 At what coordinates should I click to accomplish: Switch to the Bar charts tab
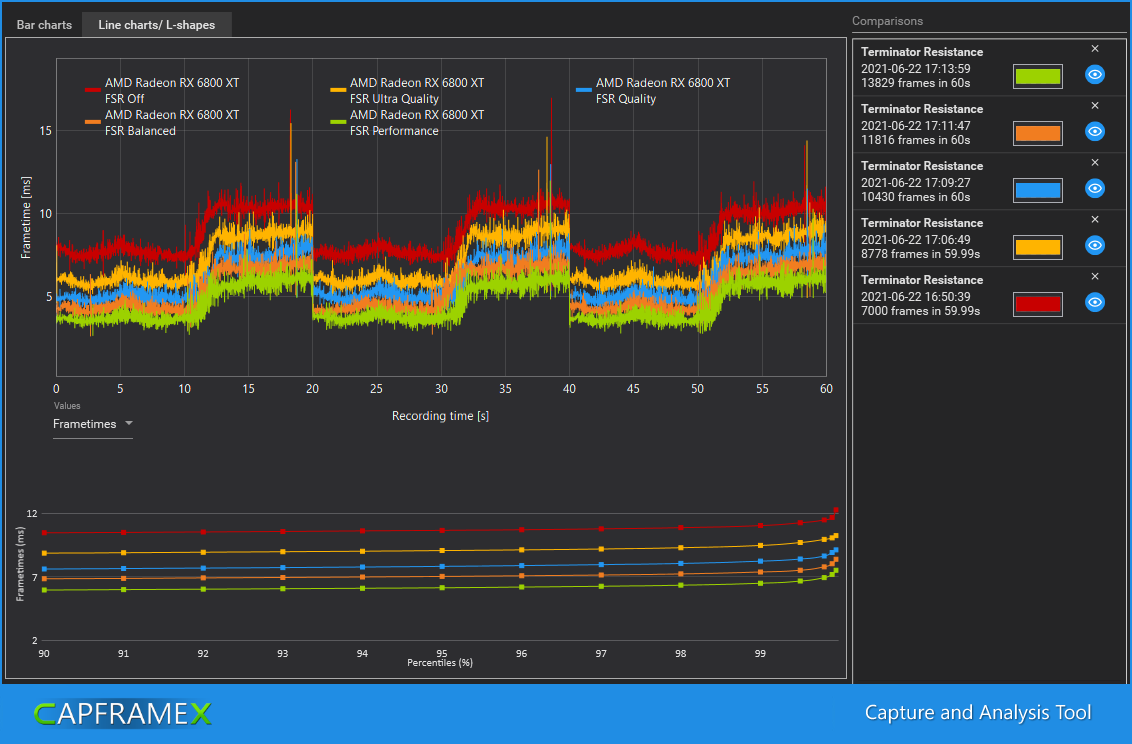44,25
